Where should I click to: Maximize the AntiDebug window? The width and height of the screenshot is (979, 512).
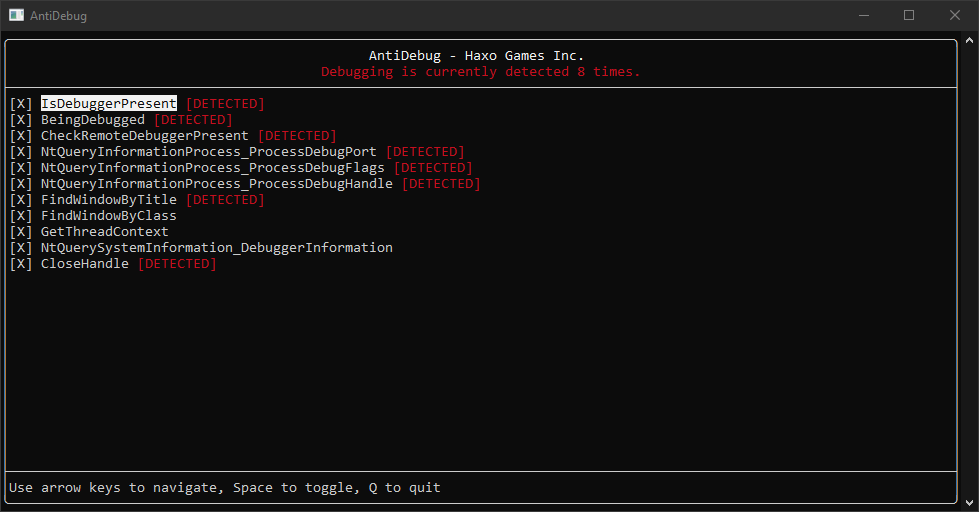point(909,15)
